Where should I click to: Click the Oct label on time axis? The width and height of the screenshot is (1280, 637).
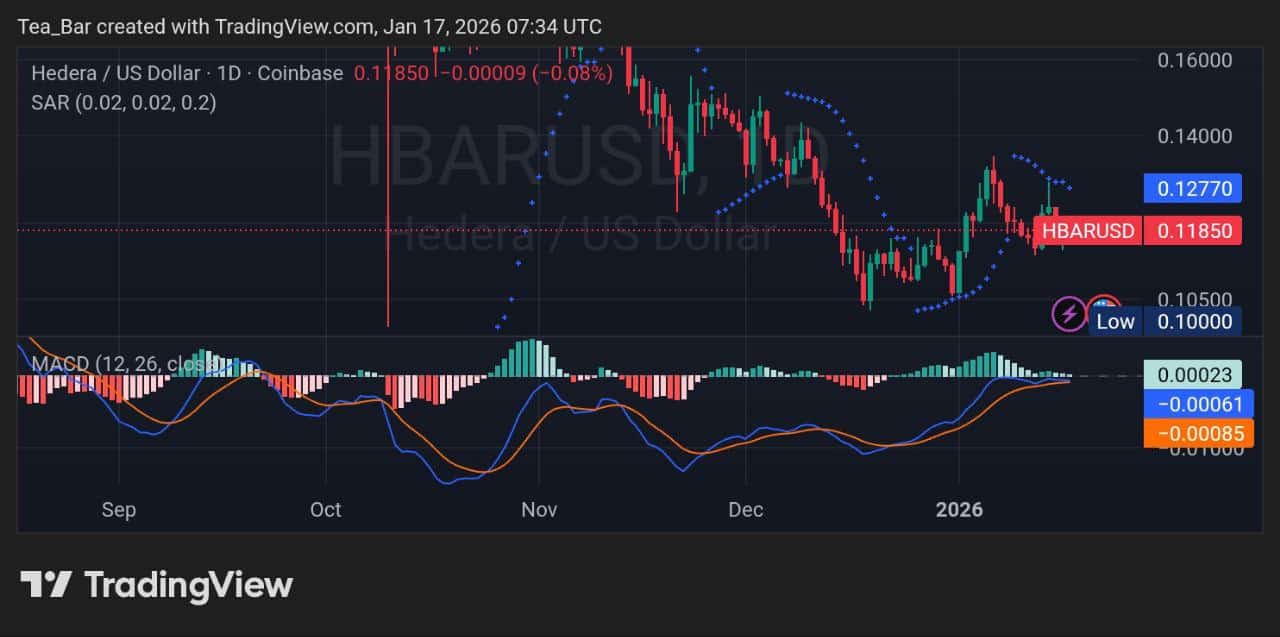click(326, 510)
